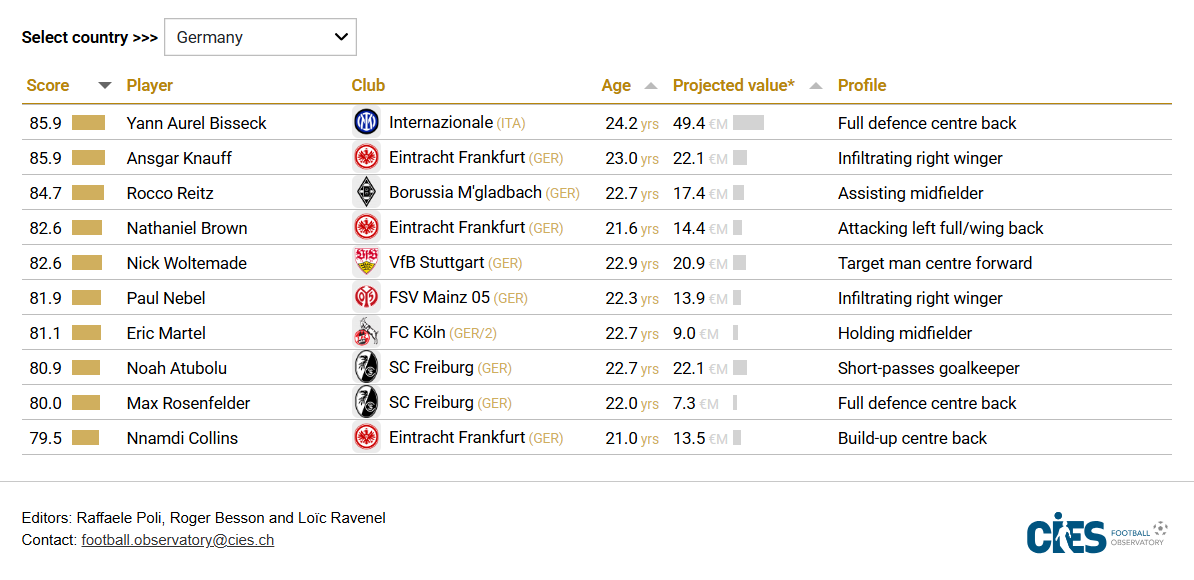Click the Club column header
Image resolution: width=1194 pixels, height=580 pixels.
click(369, 85)
